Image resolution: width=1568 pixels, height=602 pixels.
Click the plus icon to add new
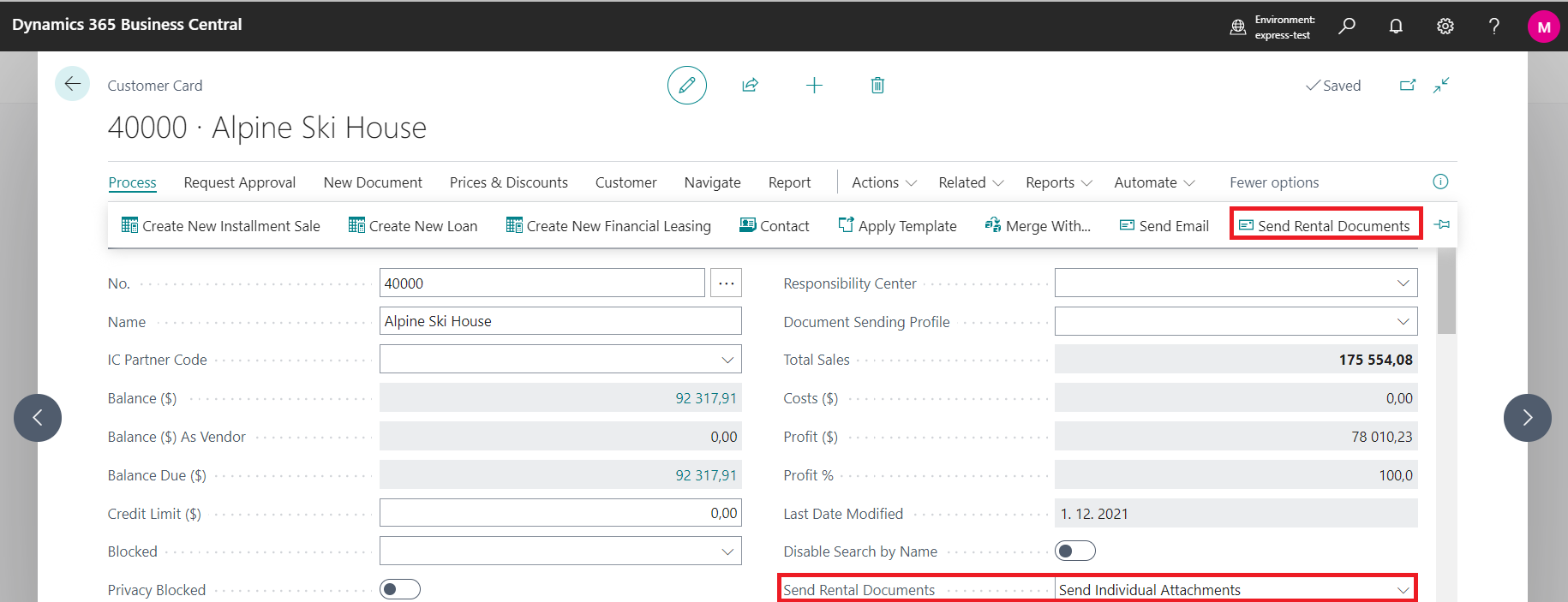pos(814,86)
